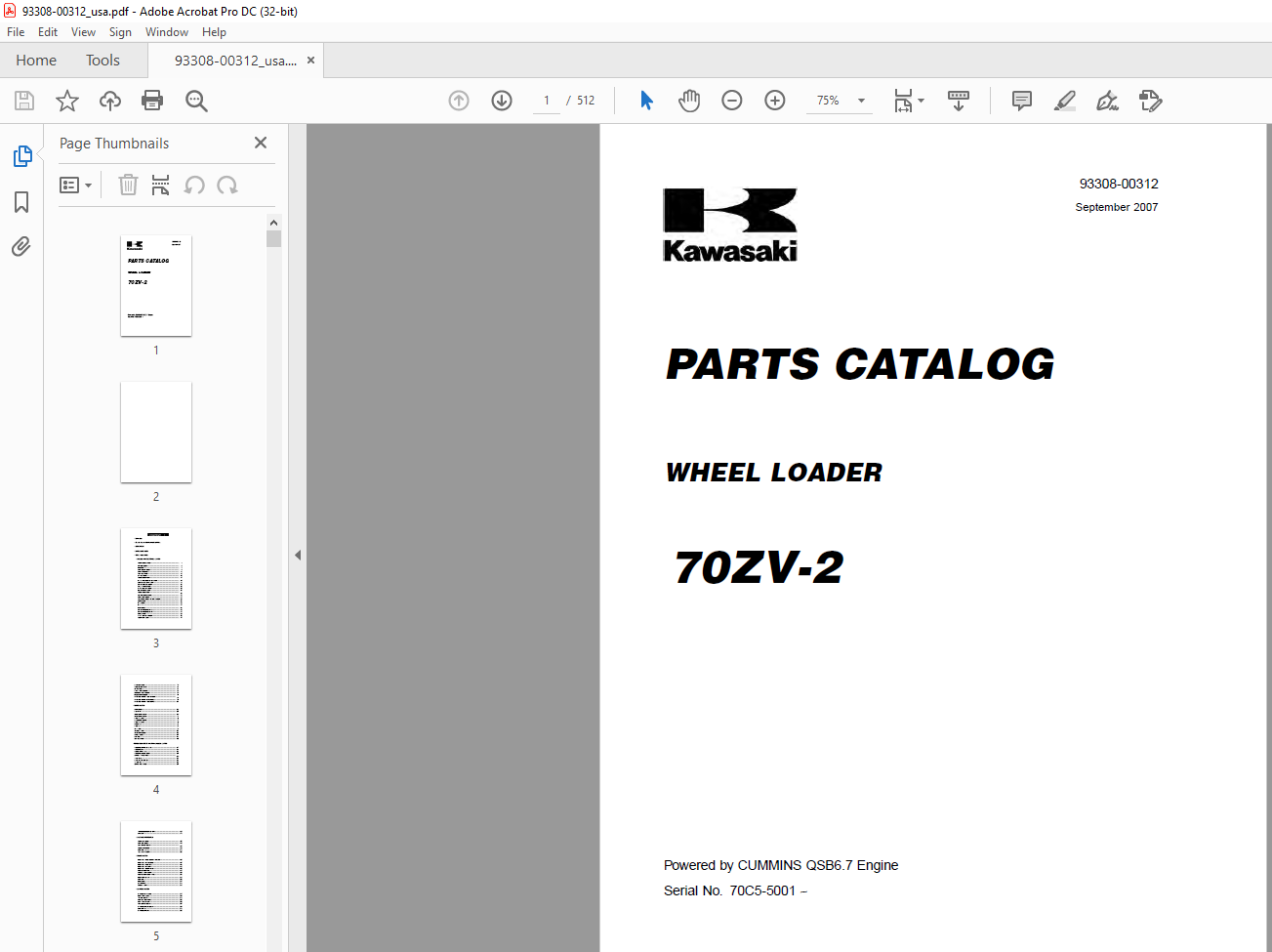Viewport: 1272px width, 952px height.
Task: Delete selected page with trash icon
Action: 128,185
